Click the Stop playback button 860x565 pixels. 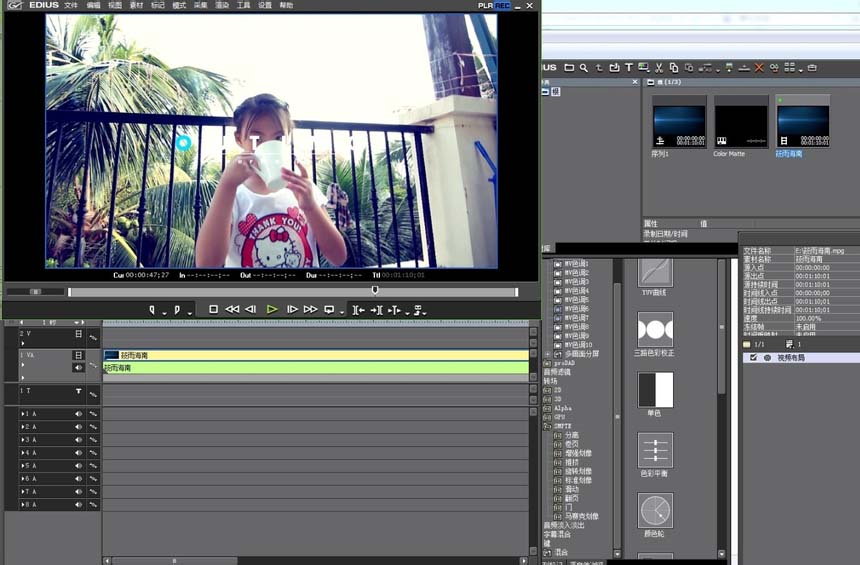tap(213, 310)
